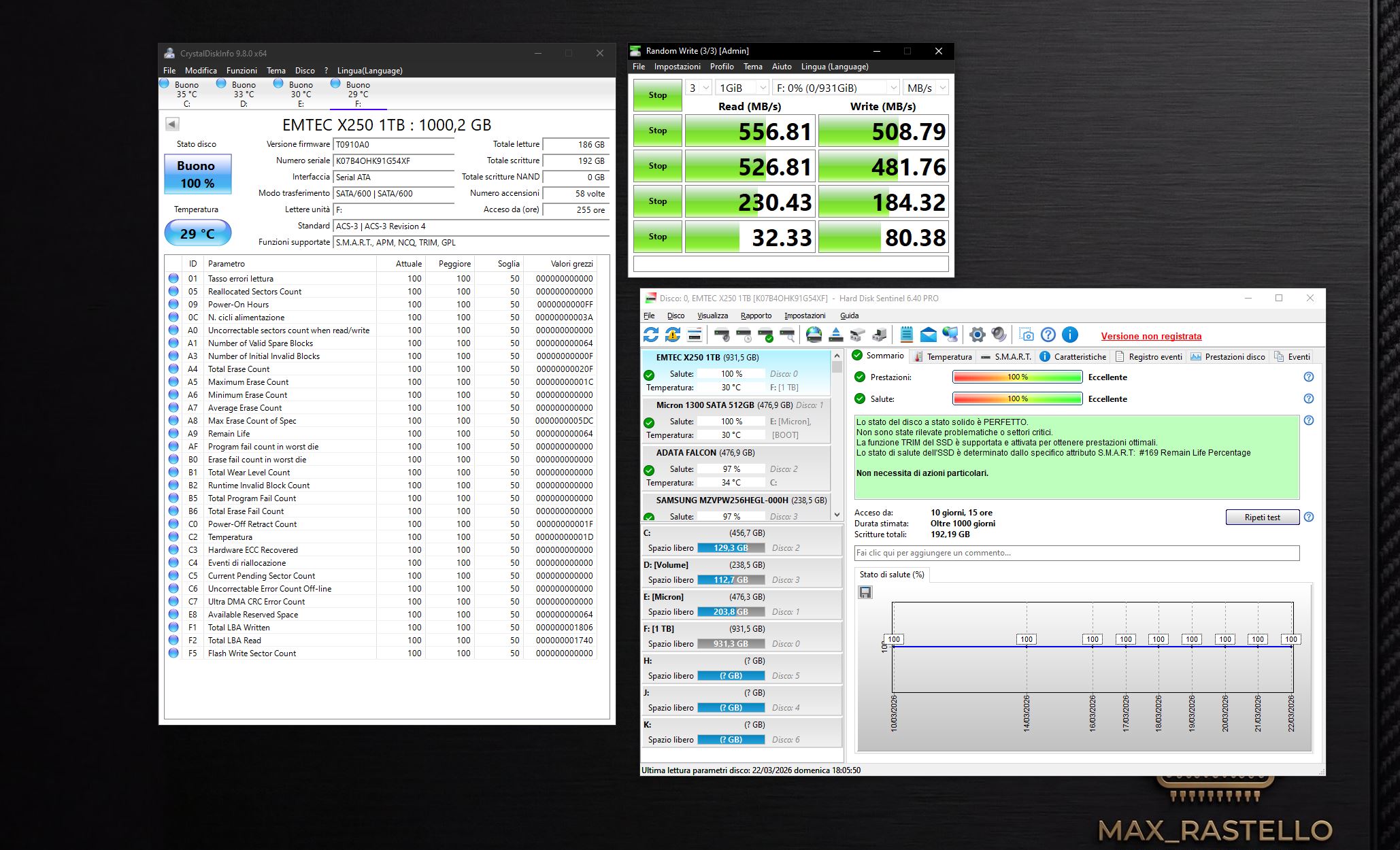Open the Registro eventi tab
Screen dimensions: 1400x850
(1149, 356)
